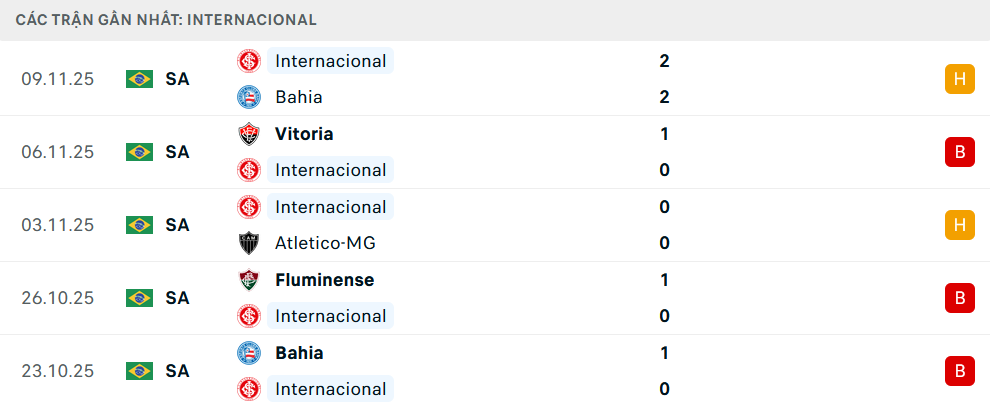The height and width of the screenshot is (407, 990).
Task: Click Brazil flag on the 26.10.25 row
Action: pyautogui.click(x=139, y=298)
